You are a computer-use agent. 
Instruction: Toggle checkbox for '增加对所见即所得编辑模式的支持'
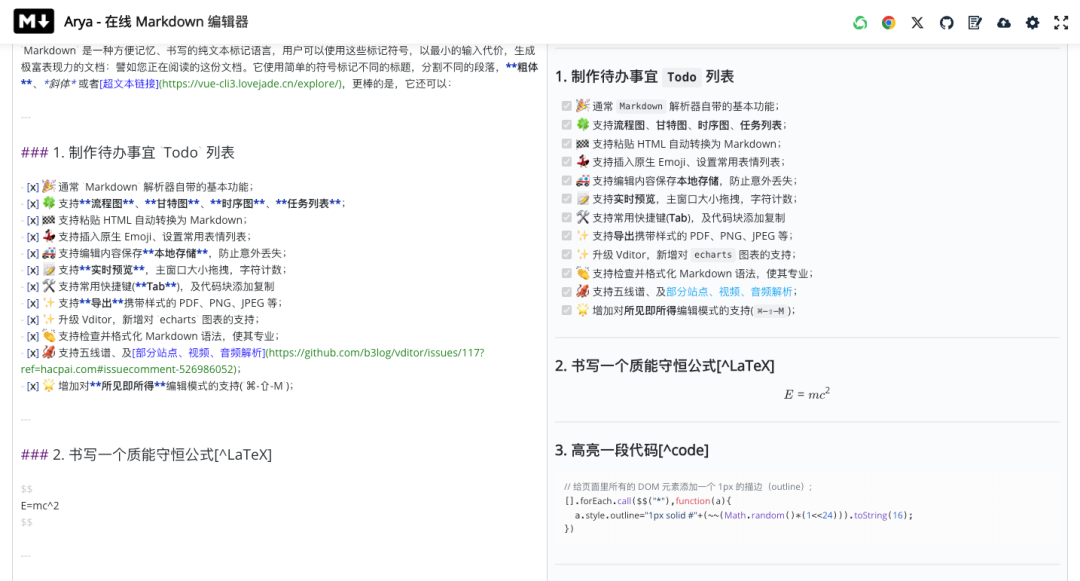(566, 310)
